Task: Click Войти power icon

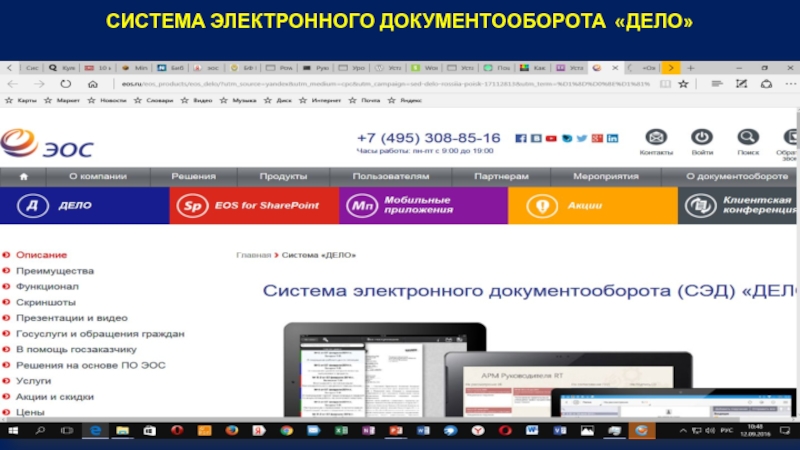Action: [x=702, y=137]
